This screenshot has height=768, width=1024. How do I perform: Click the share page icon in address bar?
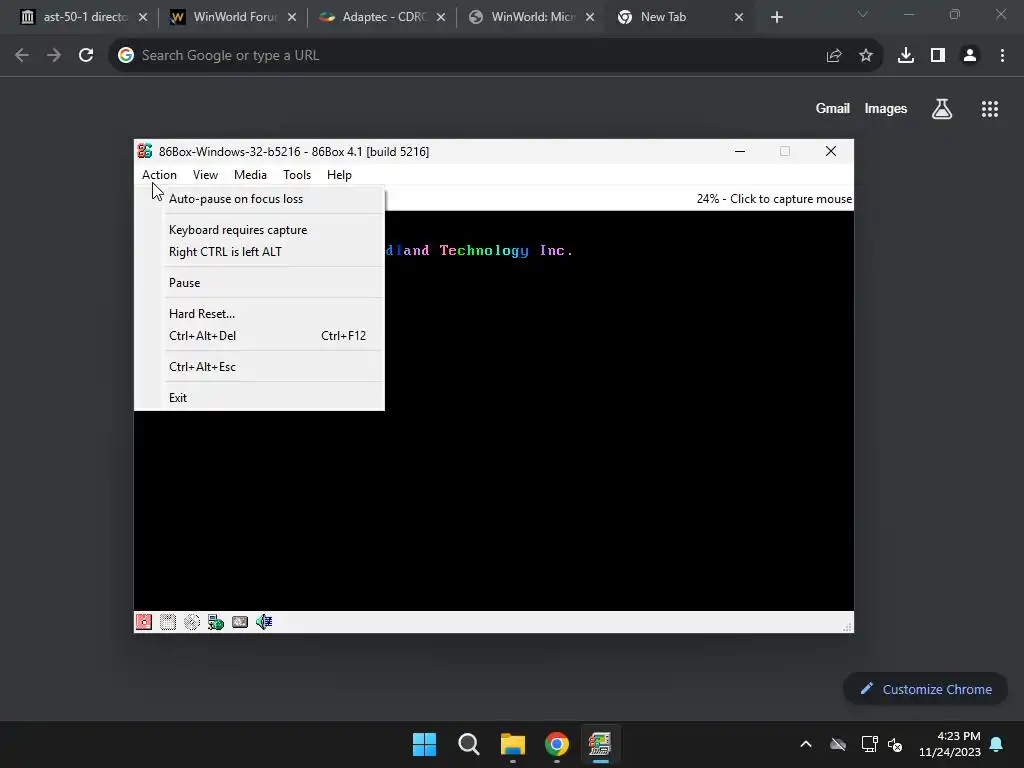pos(834,56)
